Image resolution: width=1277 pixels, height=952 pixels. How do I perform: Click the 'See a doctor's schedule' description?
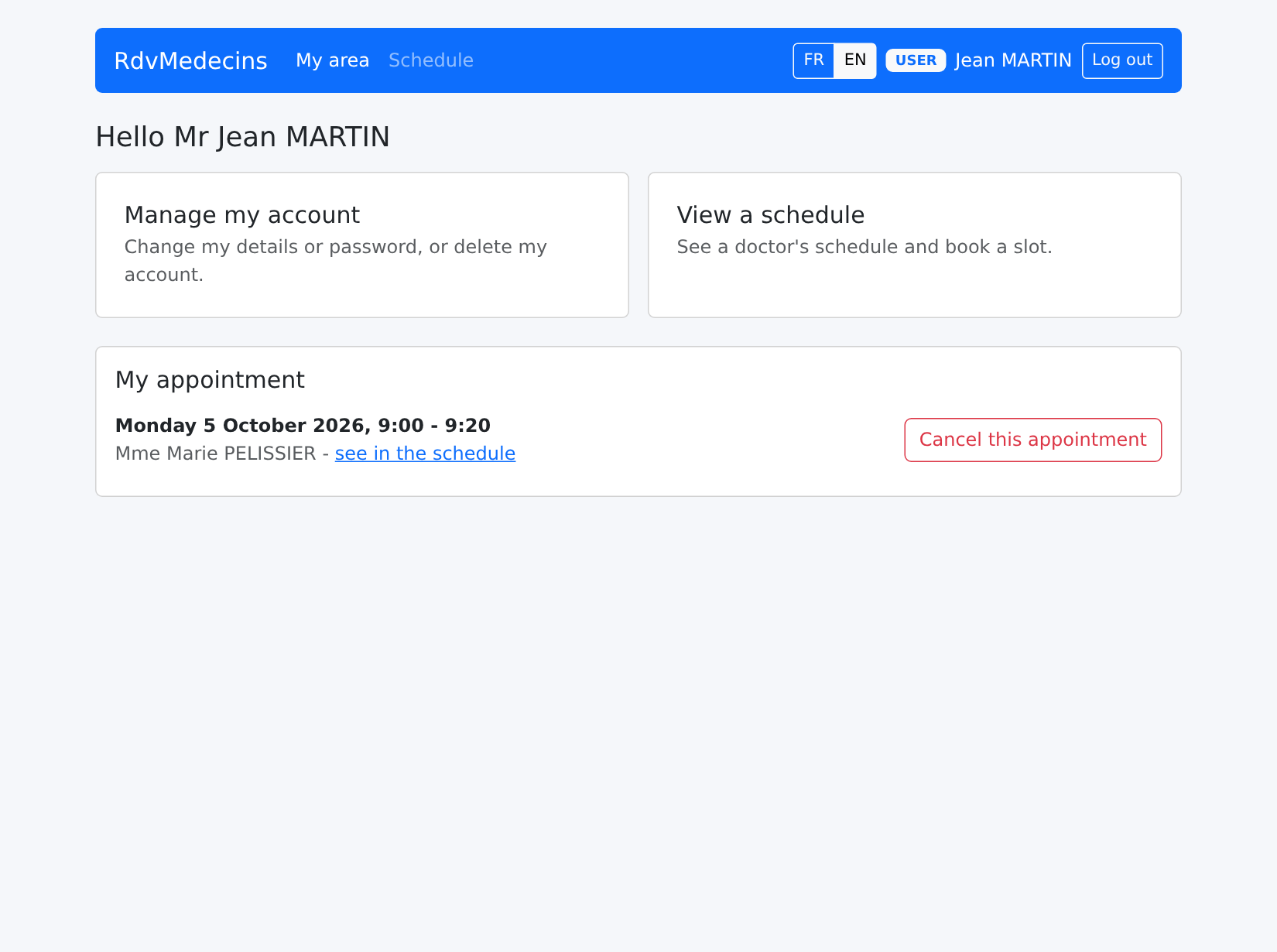[x=864, y=247]
